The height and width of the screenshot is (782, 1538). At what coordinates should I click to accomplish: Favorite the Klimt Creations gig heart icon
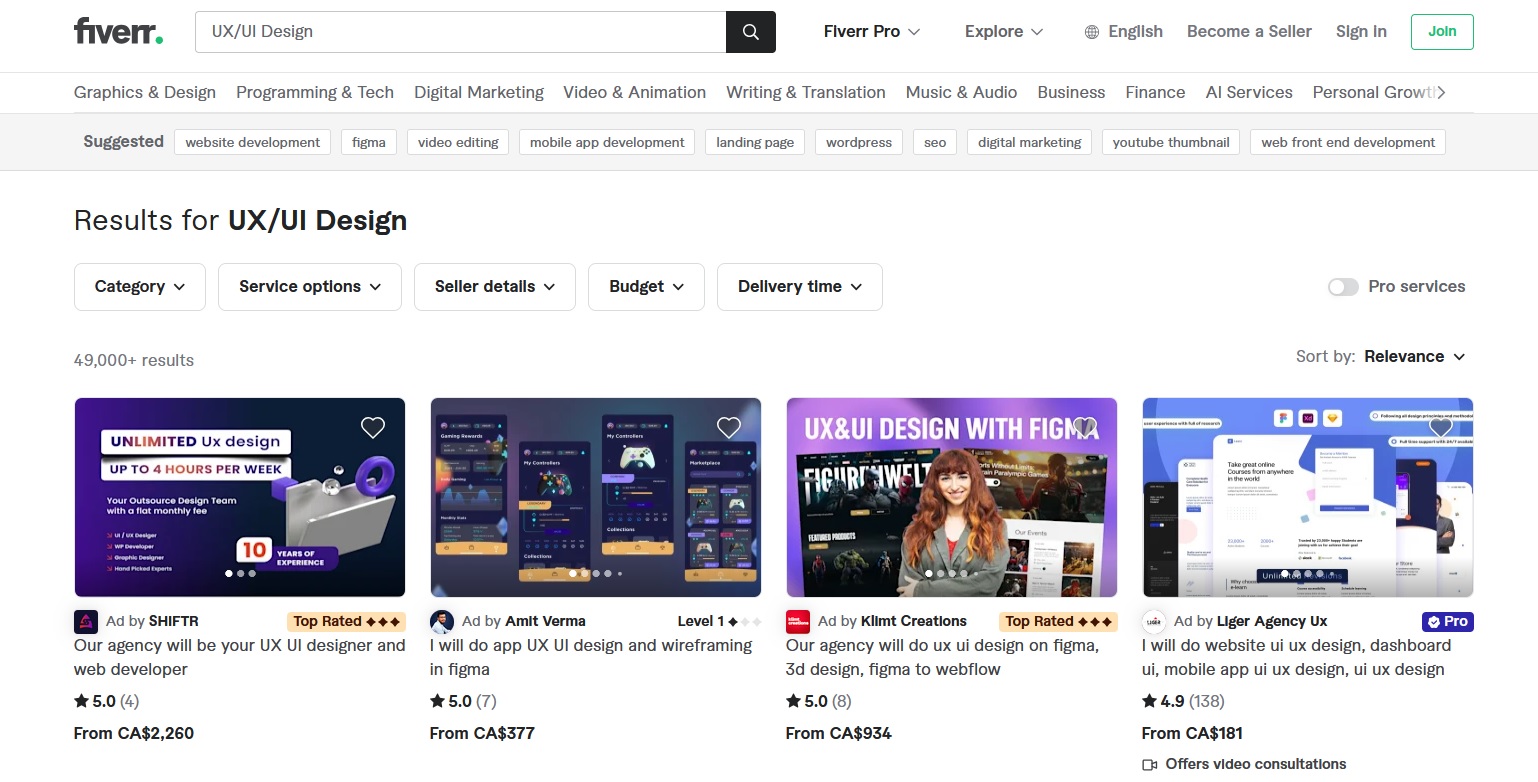(1085, 428)
